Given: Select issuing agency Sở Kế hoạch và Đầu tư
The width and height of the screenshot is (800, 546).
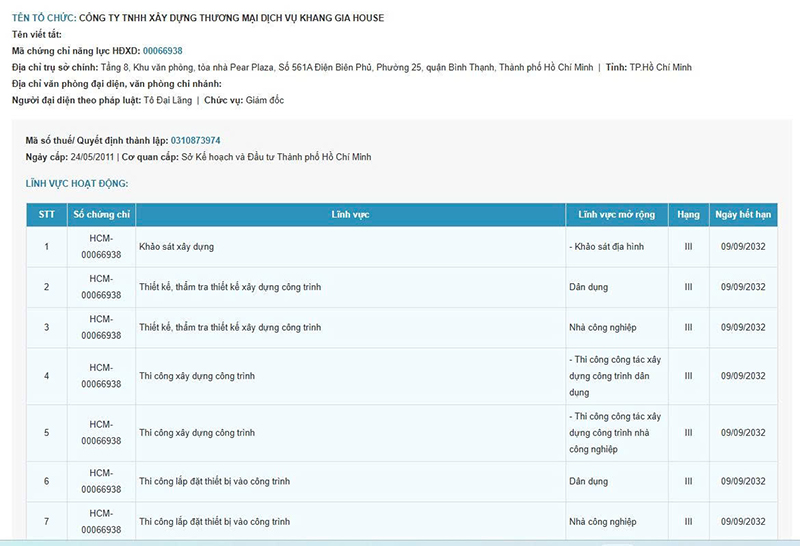Looking at the screenshot, I should pos(276,157).
